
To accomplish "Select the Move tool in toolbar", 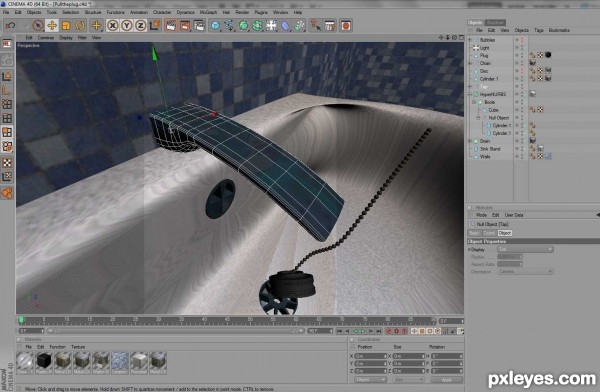I will click(x=52, y=26).
